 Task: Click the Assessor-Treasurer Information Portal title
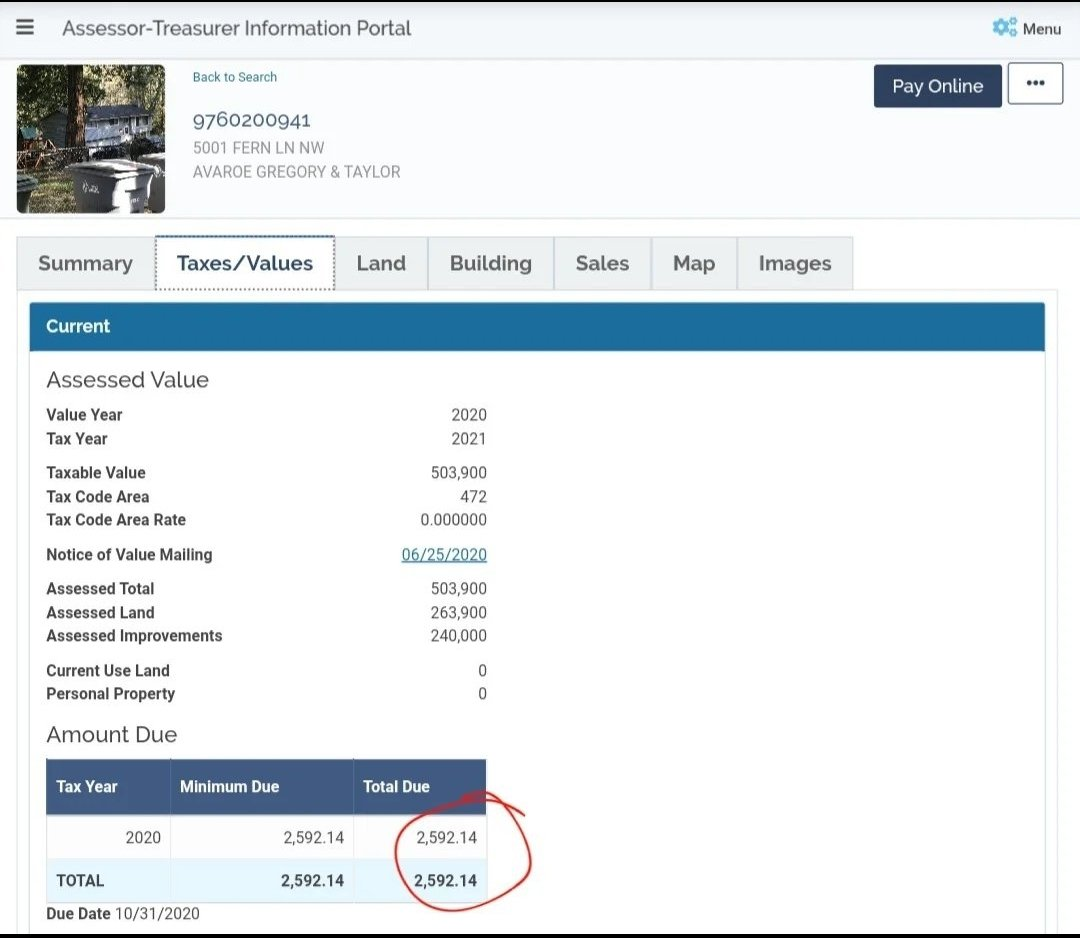coord(236,28)
